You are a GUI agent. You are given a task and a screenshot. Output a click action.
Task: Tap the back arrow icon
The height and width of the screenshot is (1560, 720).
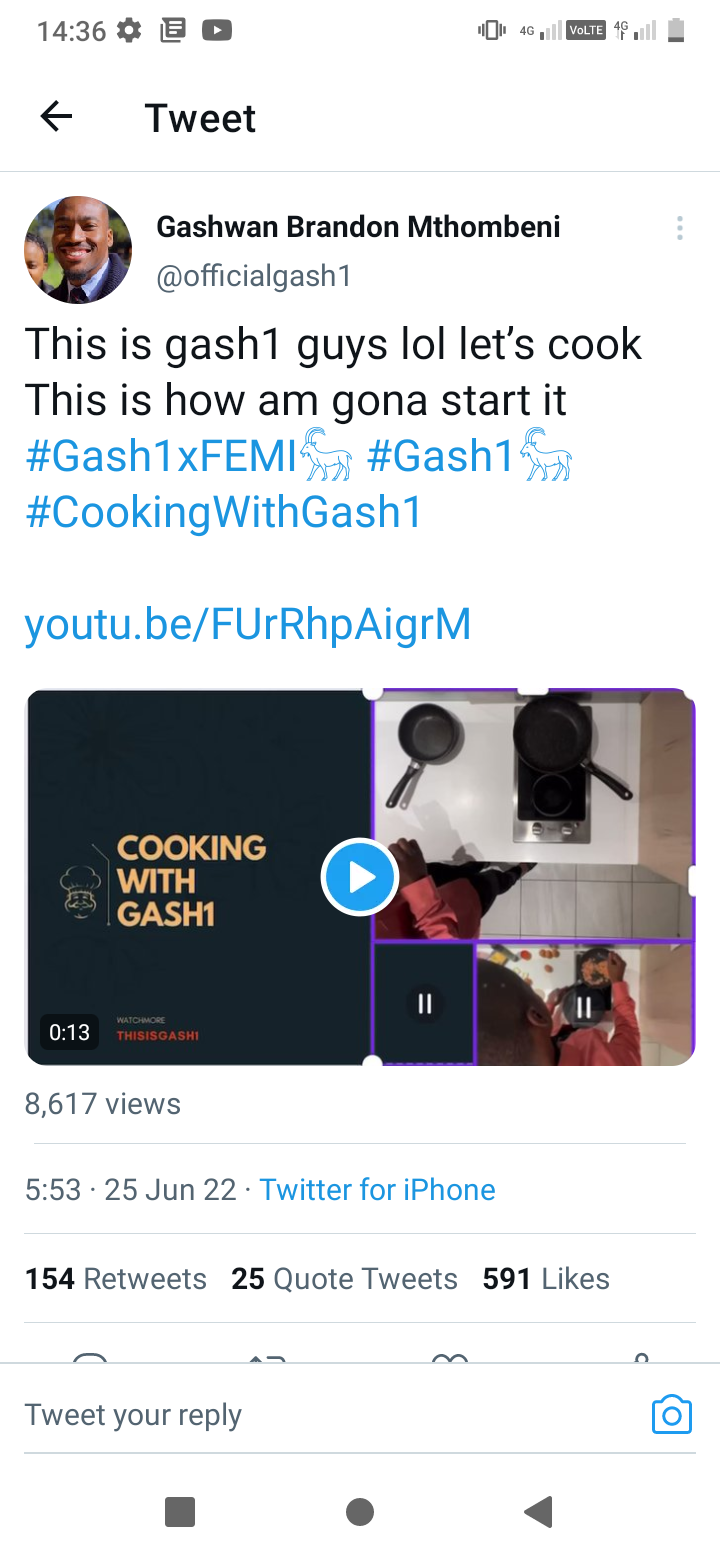56,118
